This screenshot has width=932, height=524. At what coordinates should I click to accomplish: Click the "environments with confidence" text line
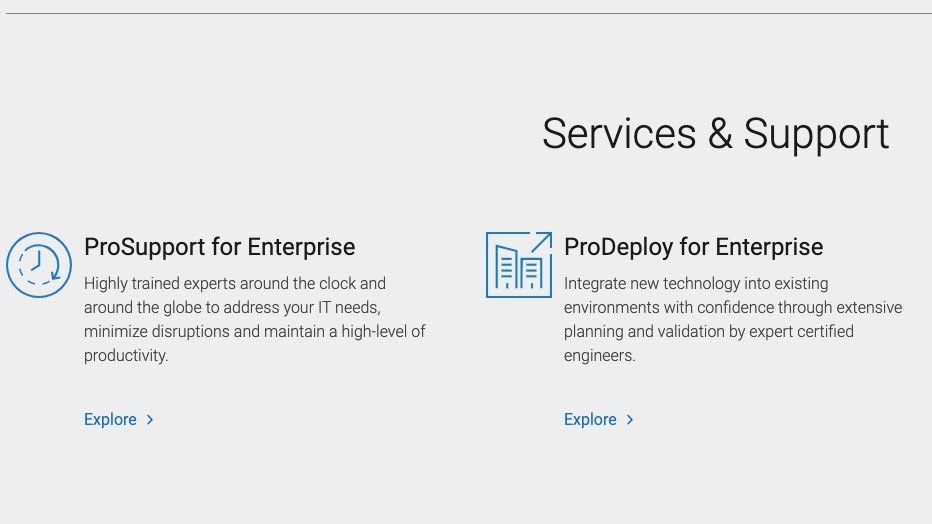(733, 307)
